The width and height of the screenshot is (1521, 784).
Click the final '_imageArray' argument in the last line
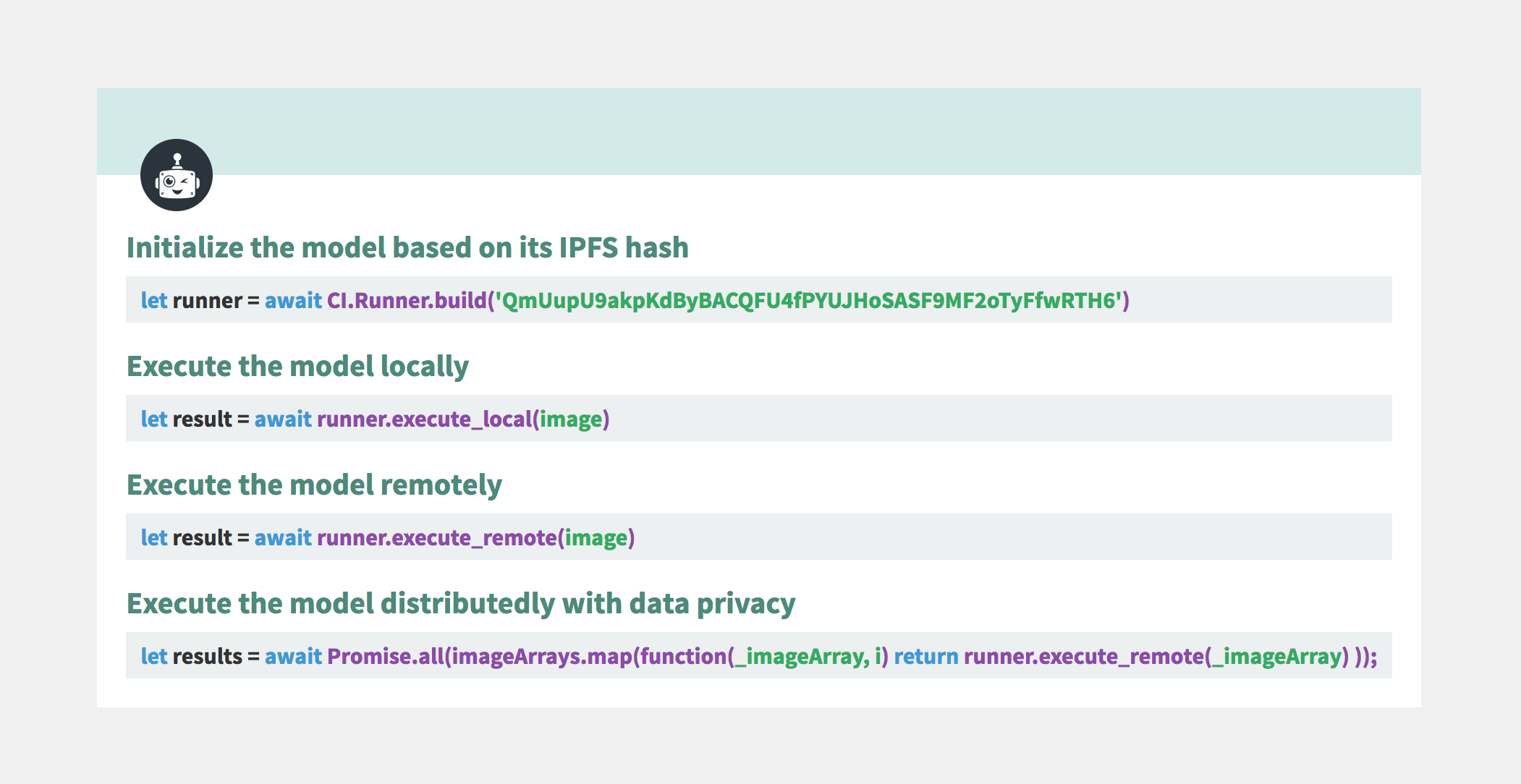1276,656
